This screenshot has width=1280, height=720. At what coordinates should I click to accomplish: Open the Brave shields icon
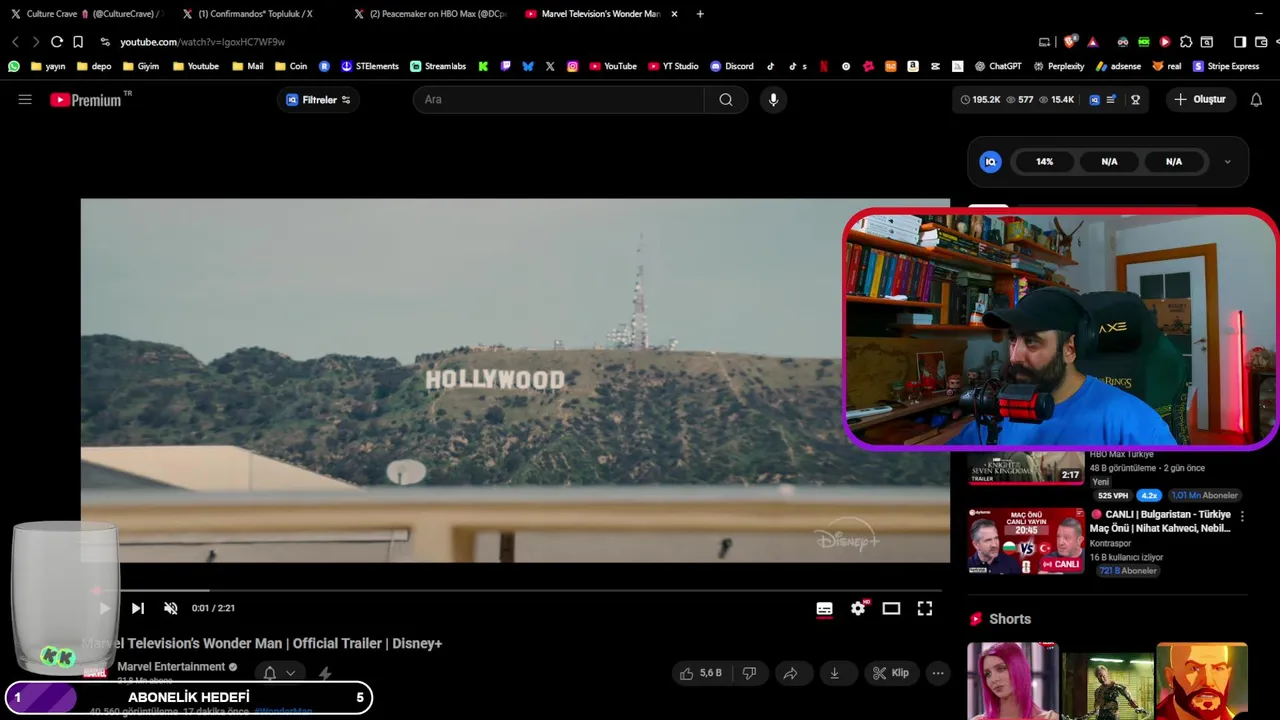(x=1070, y=42)
